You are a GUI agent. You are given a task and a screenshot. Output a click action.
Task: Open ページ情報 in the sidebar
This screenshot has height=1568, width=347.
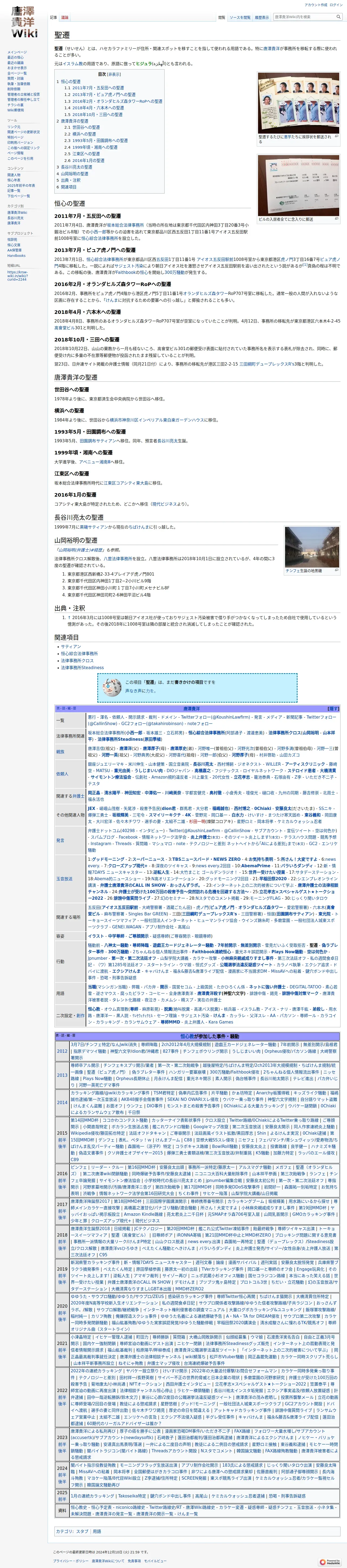tap(15, 153)
